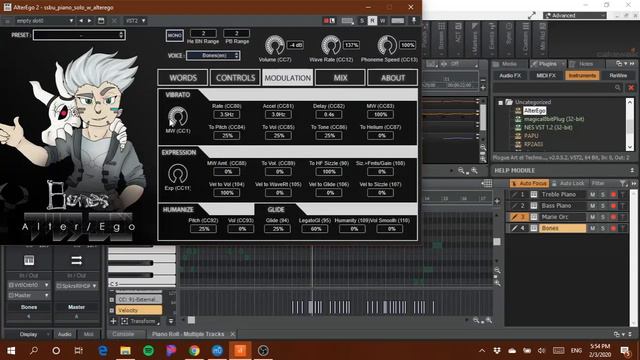Click the routing arrows icon in Master strip
This screenshot has height=360, width=640.
(x=77, y=260)
